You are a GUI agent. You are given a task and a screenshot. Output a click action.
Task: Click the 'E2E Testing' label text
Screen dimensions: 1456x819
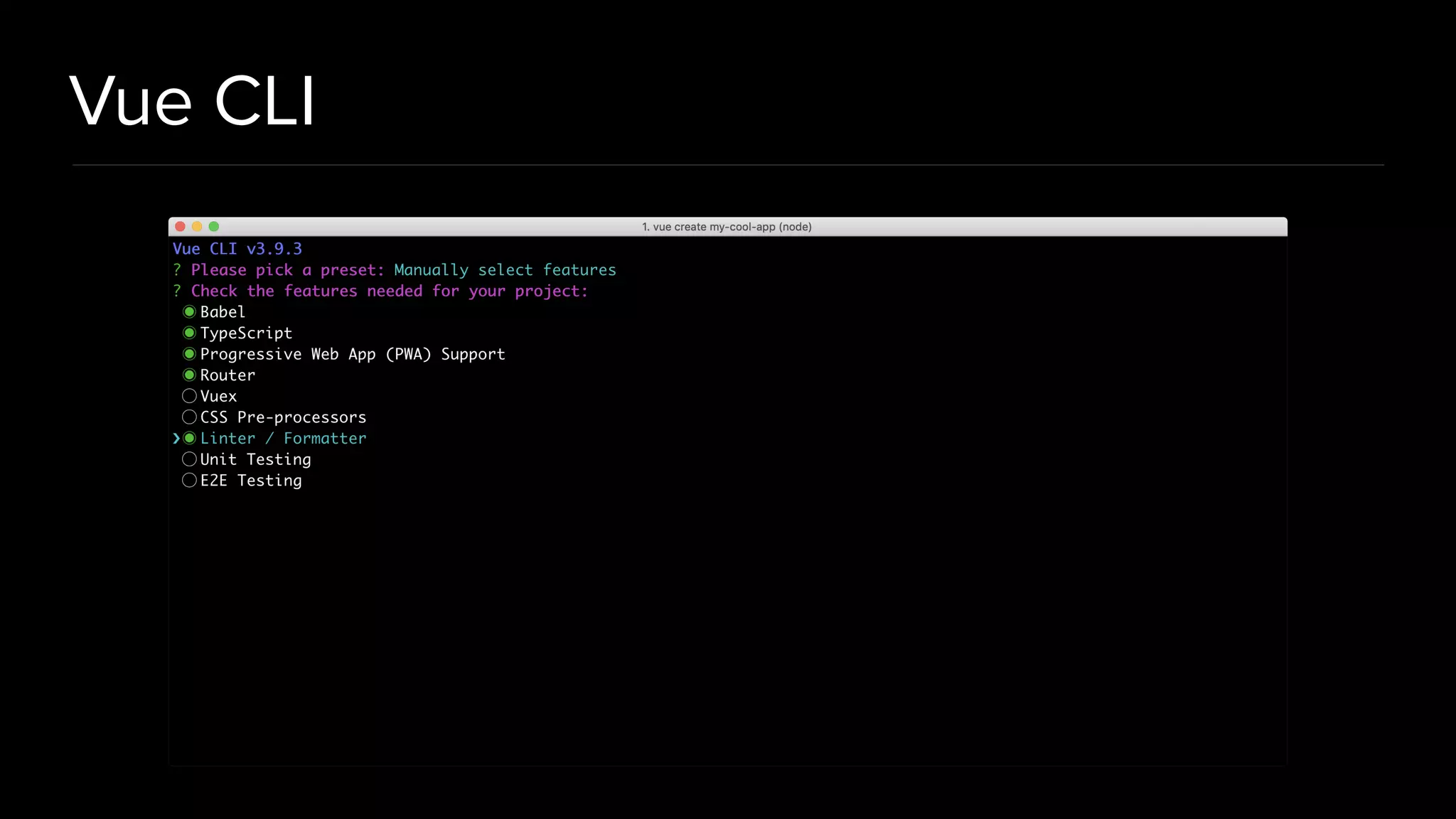(251, 481)
